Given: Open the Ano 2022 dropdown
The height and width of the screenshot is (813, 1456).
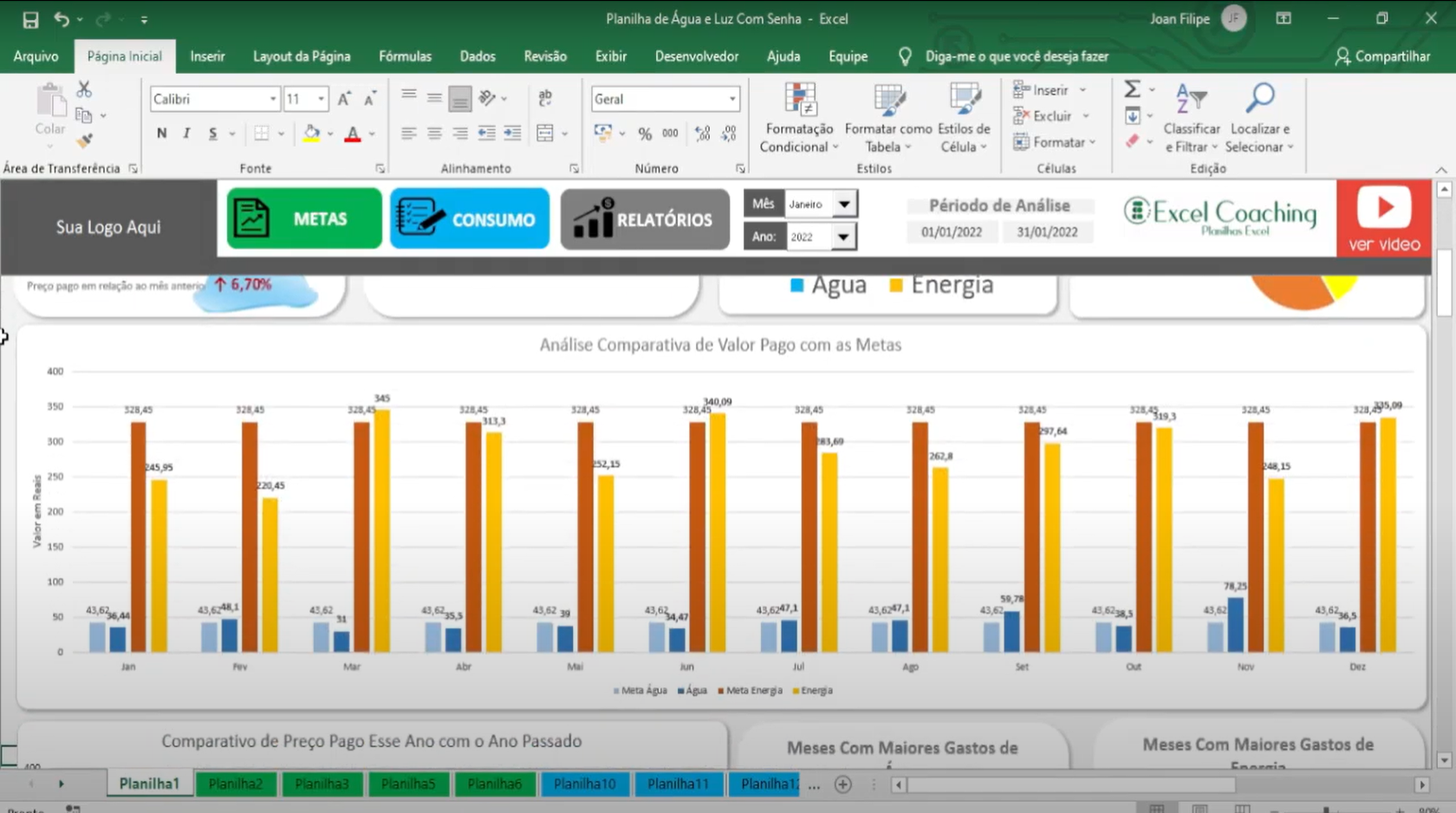Looking at the screenshot, I should (x=843, y=237).
